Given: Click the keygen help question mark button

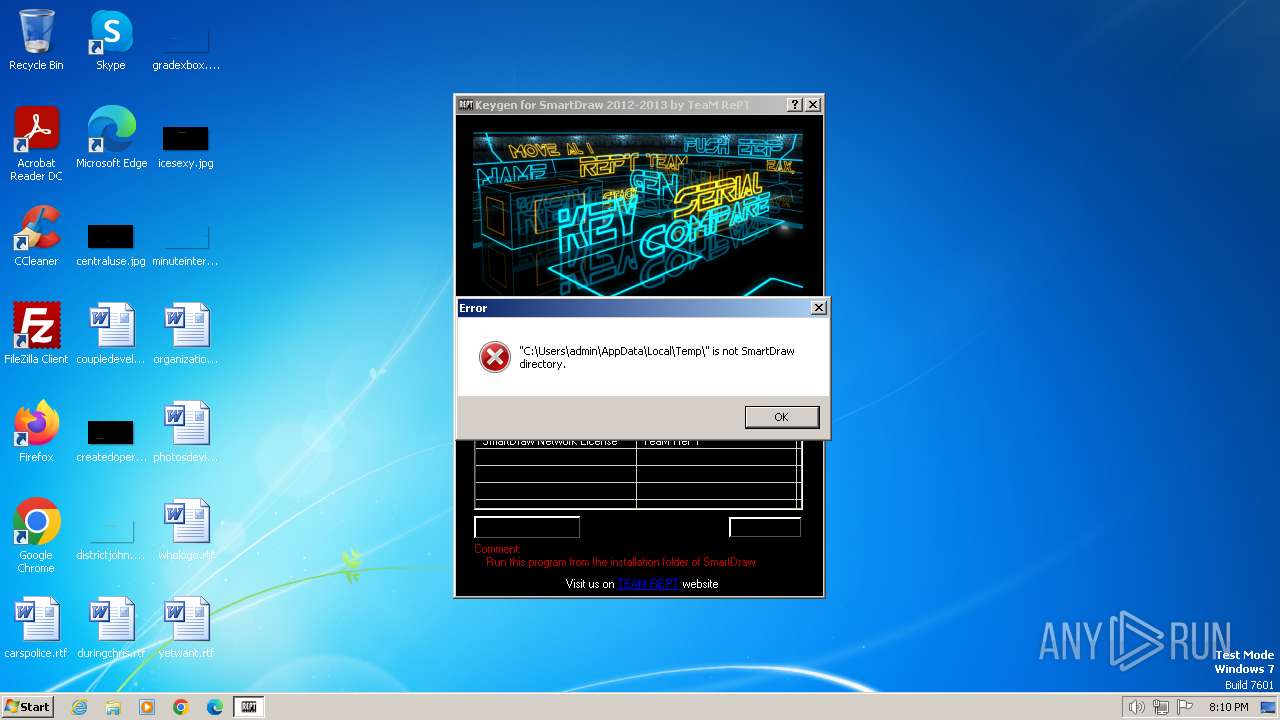Looking at the screenshot, I should coord(795,105).
